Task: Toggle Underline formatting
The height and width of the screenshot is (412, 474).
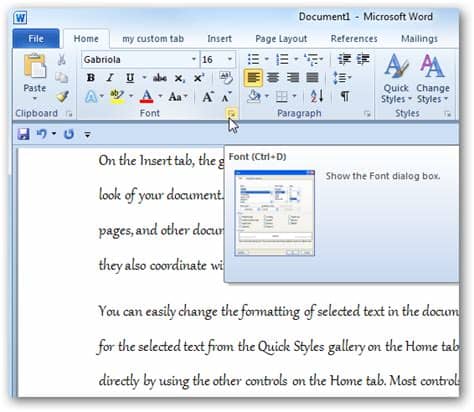Action: point(130,78)
